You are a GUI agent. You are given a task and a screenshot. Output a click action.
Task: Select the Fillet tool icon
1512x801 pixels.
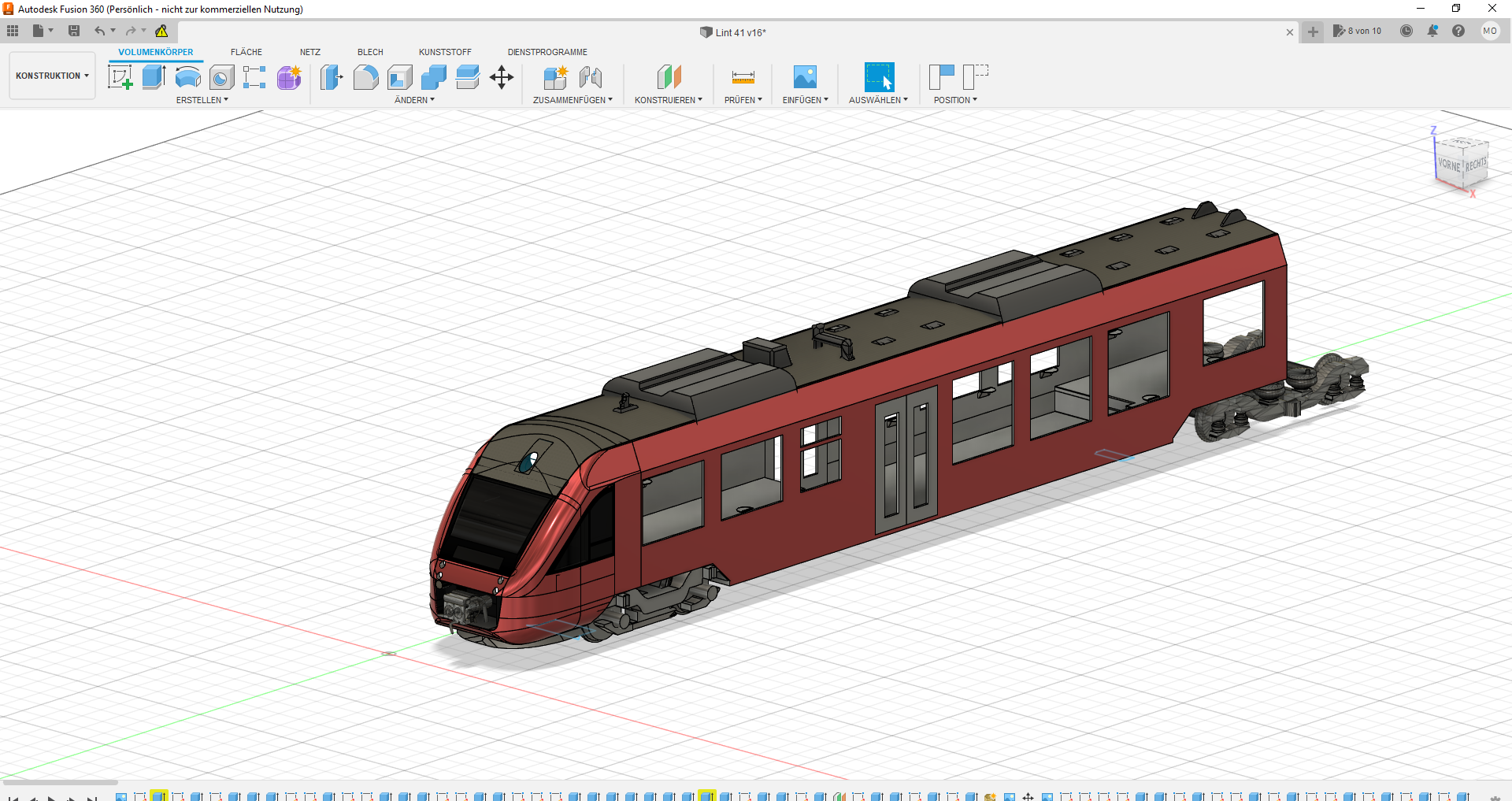point(365,77)
